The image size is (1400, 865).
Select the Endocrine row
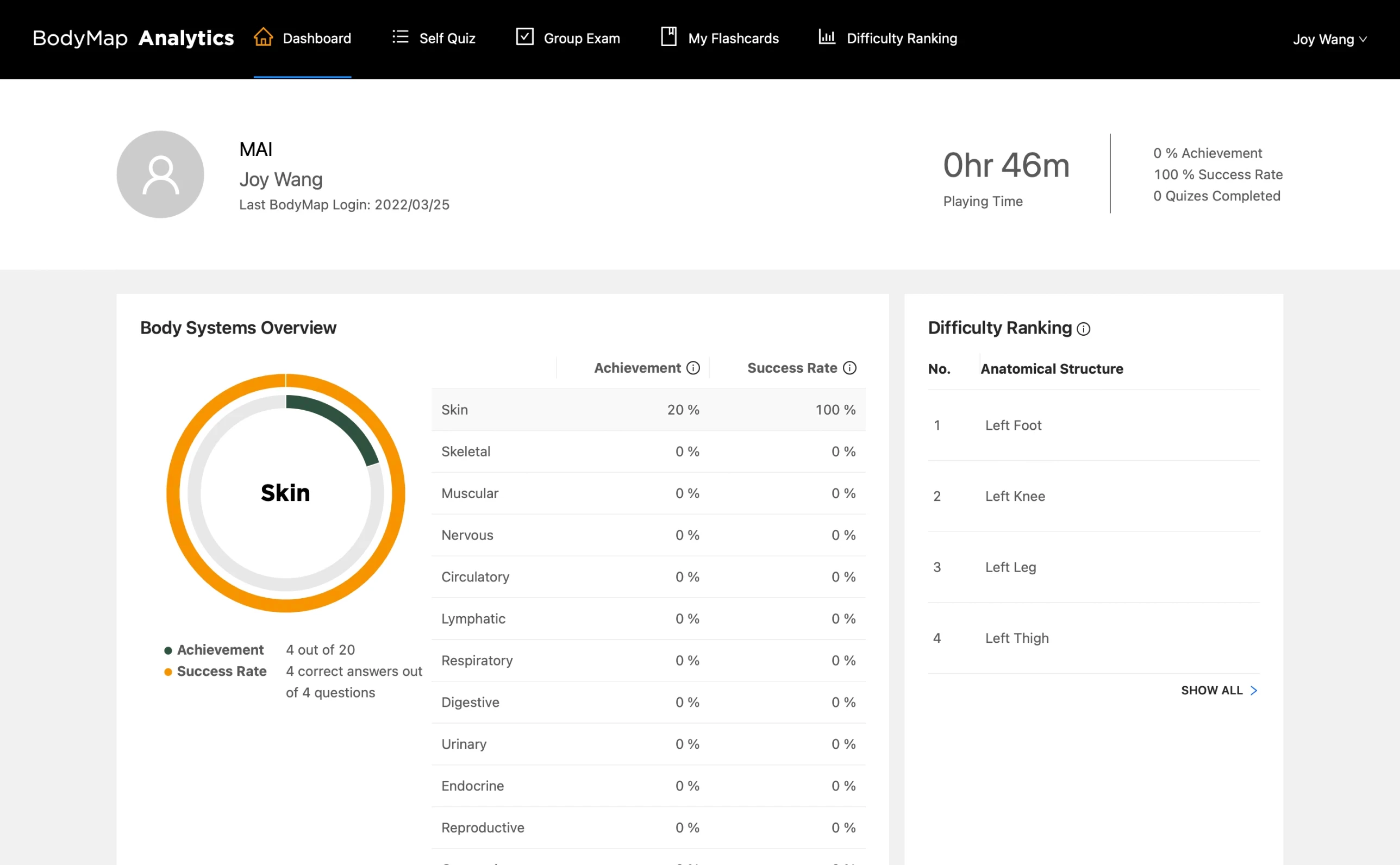click(x=648, y=786)
